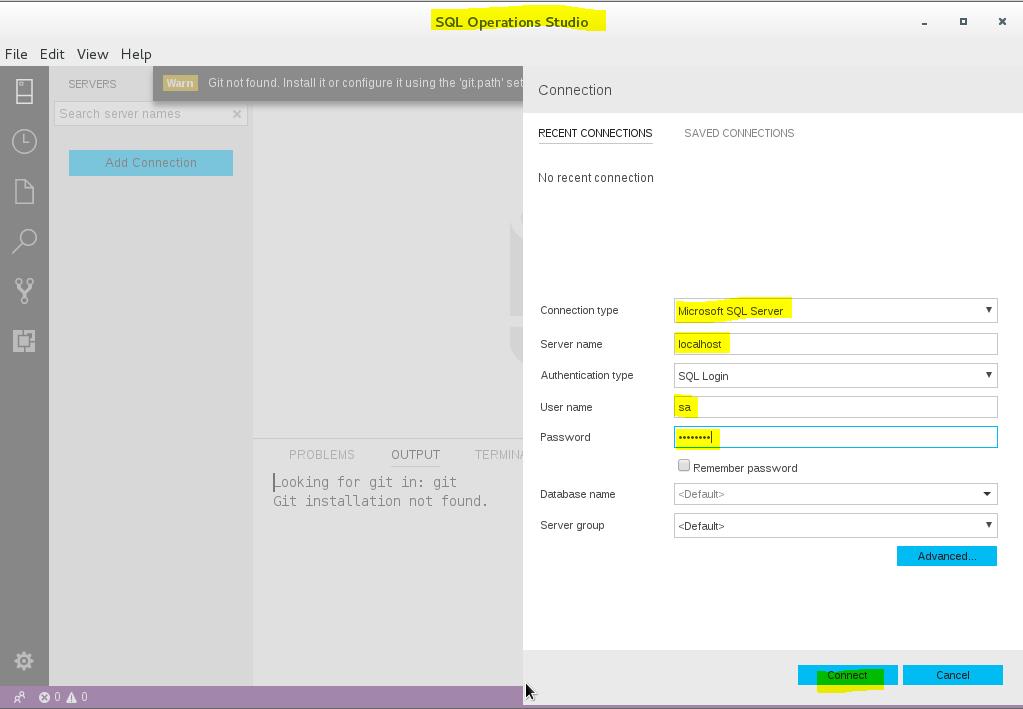Open the Advanced... connection settings

point(947,556)
